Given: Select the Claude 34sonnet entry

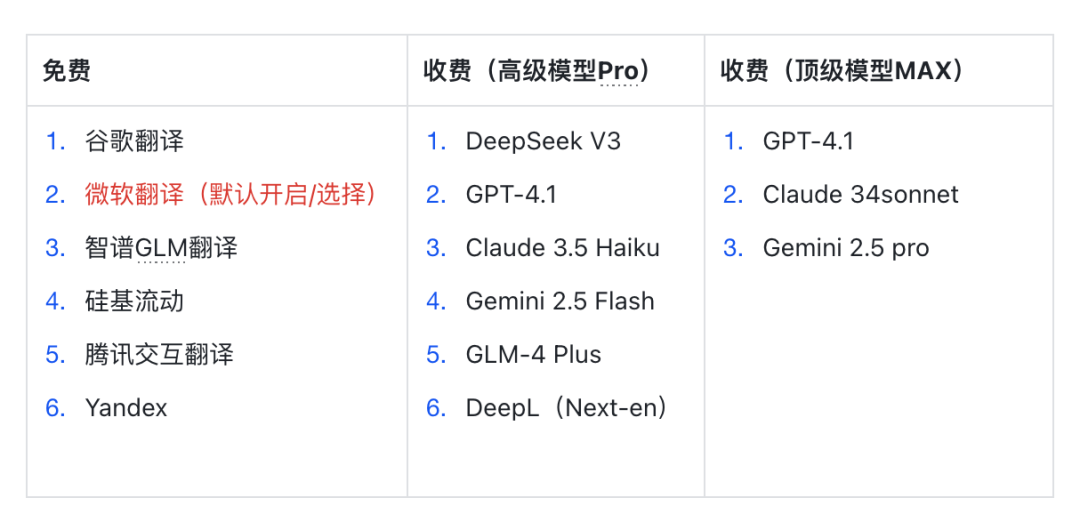Looking at the screenshot, I should [x=860, y=194].
